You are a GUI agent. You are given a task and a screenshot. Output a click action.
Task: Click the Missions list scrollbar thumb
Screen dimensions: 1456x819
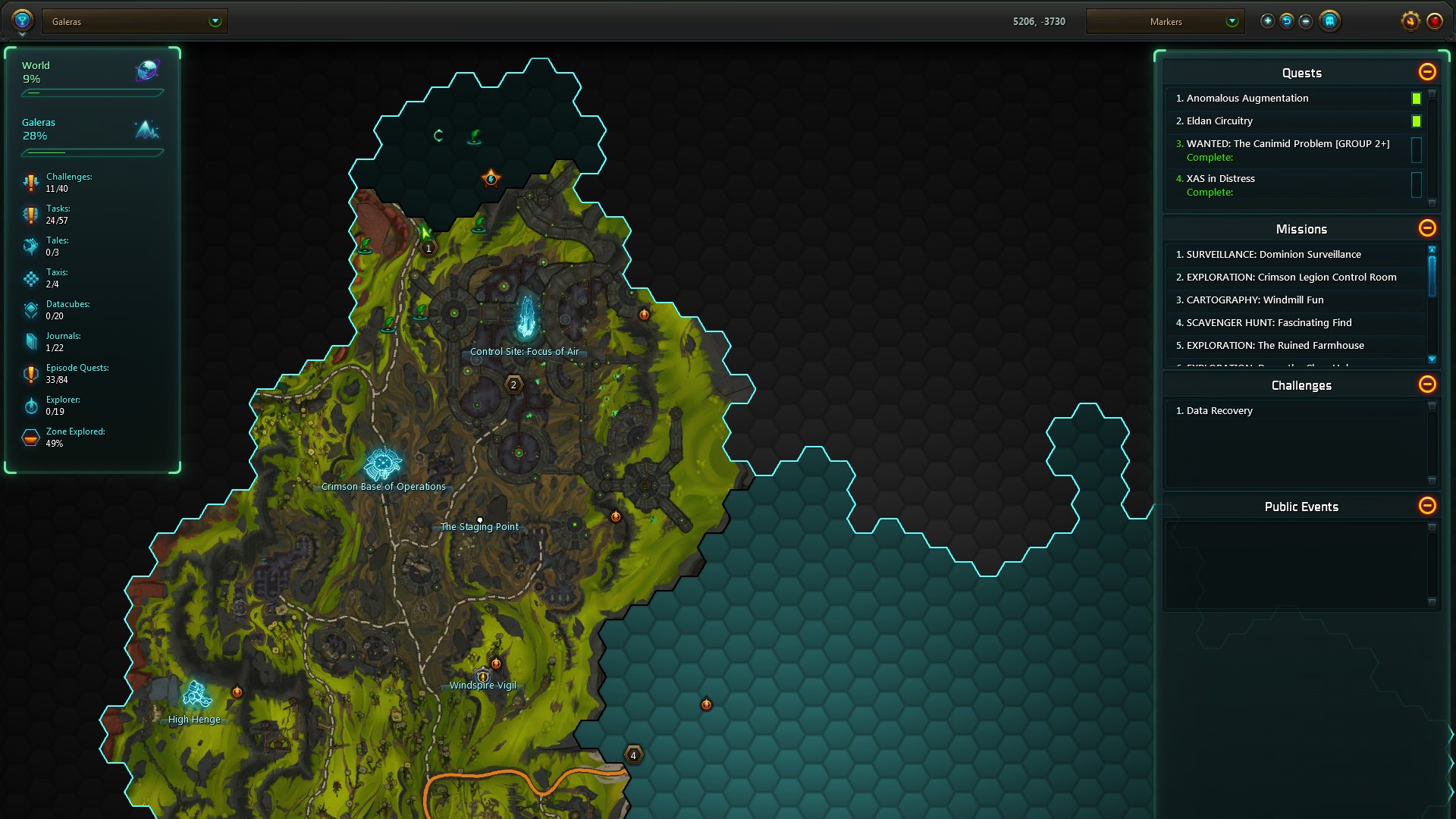[x=1432, y=276]
